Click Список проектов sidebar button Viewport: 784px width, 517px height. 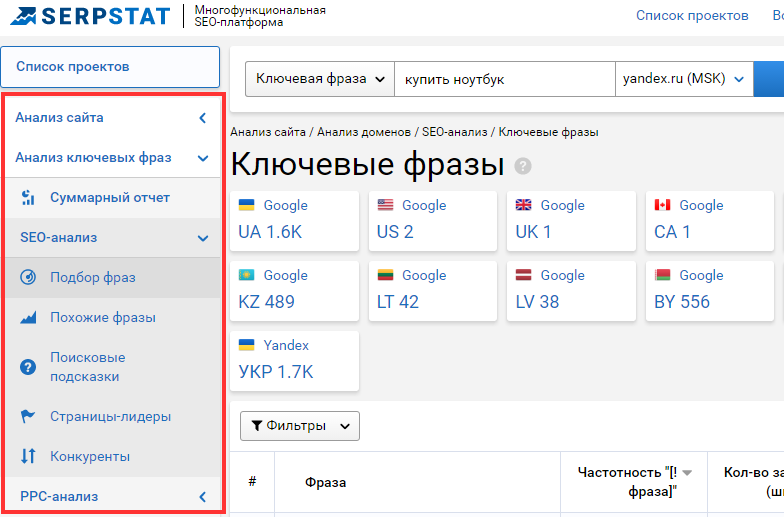click(110, 67)
